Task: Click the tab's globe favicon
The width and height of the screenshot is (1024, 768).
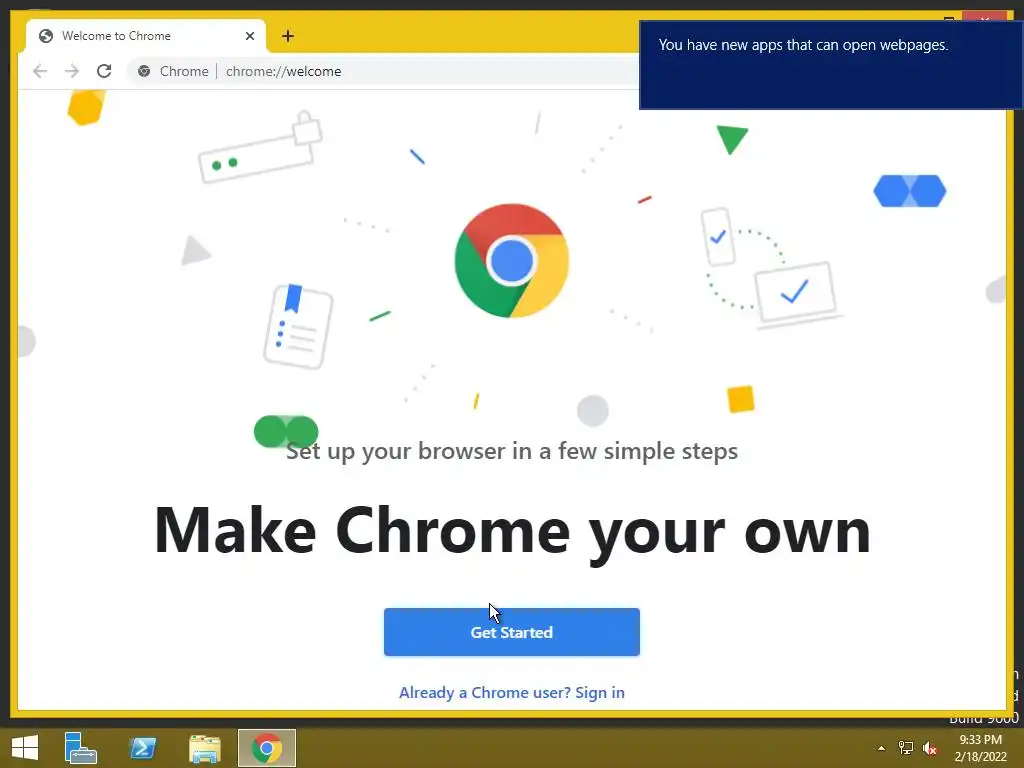Action: (x=46, y=36)
